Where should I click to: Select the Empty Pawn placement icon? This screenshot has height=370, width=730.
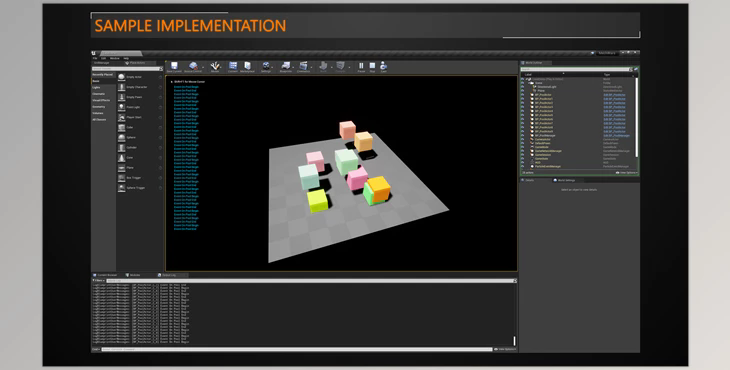(x=122, y=97)
